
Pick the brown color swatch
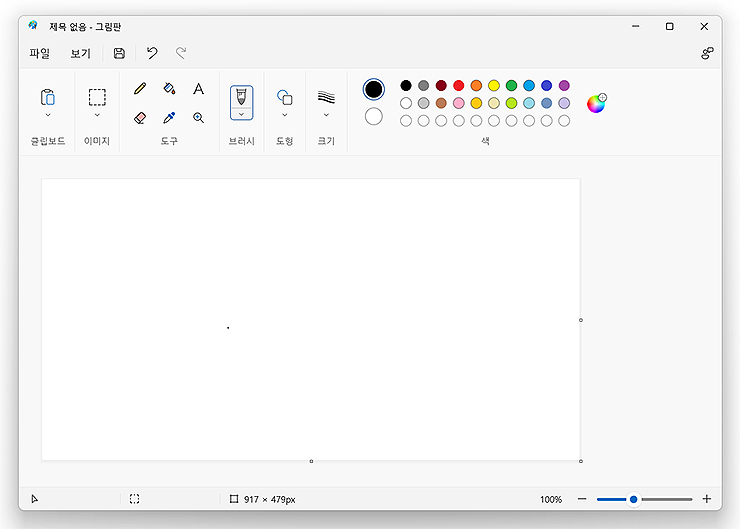pos(441,103)
